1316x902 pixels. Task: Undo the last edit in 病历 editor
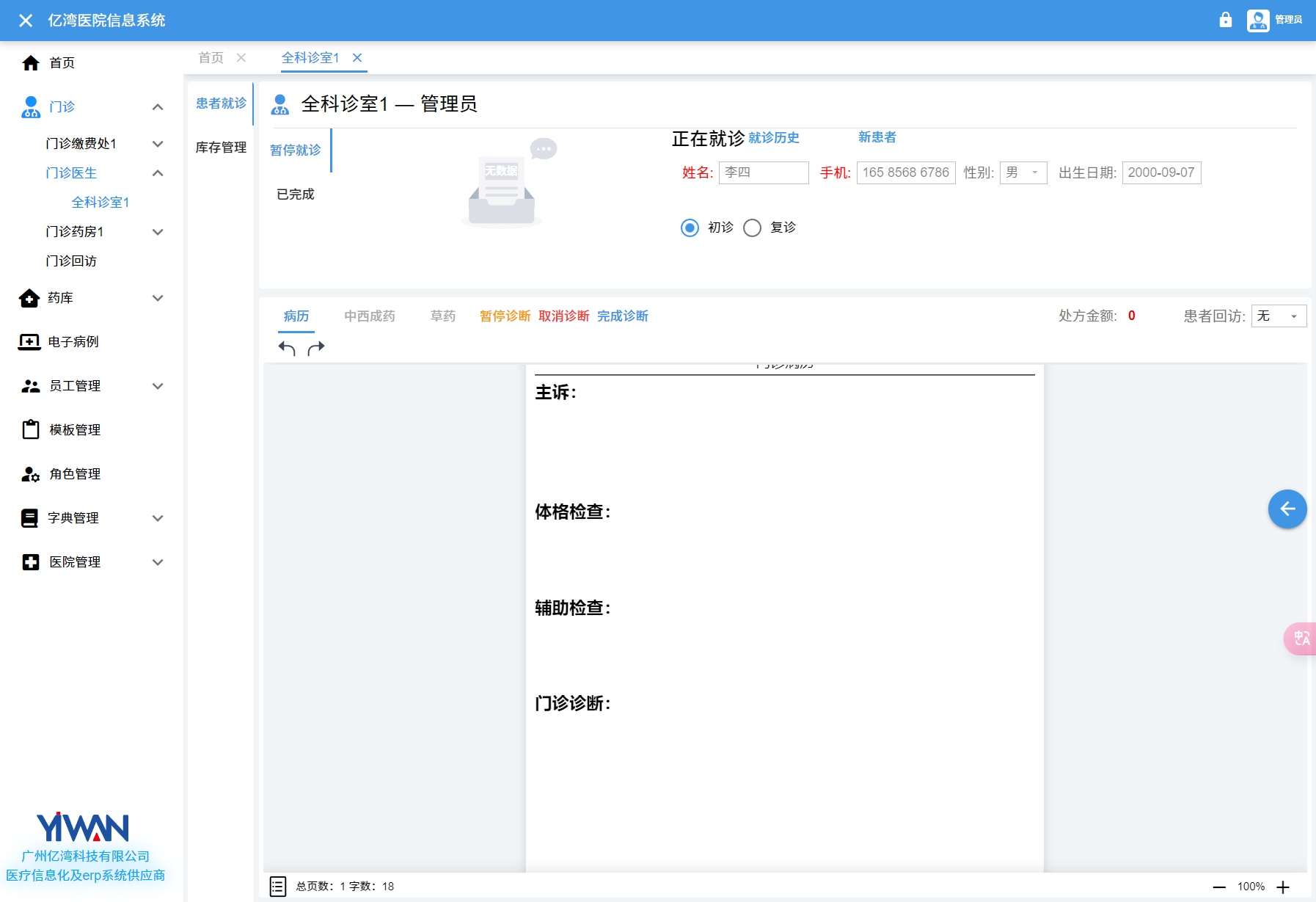coord(287,348)
